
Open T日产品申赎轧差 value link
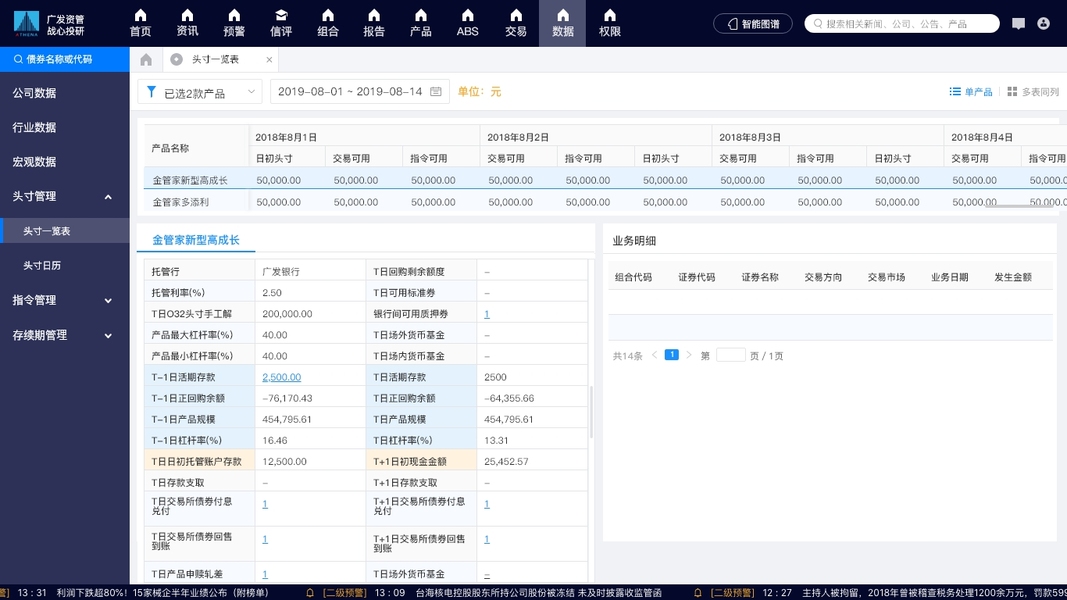(x=265, y=574)
